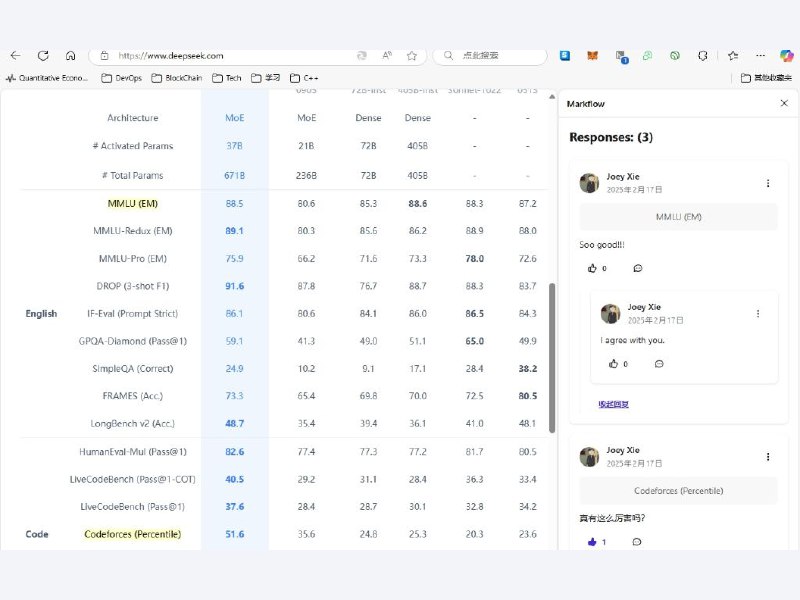
Task: View site info via the address bar lock icon
Action: click(x=105, y=56)
